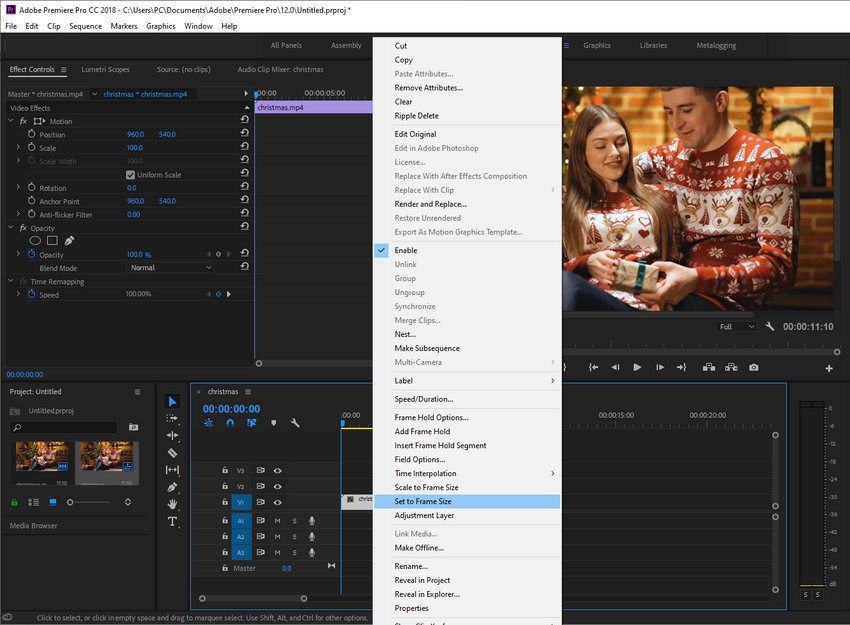The image size is (850, 625).
Task: Select the Track Select Forward tool
Action: pyautogui.click(x=171, y=418)
